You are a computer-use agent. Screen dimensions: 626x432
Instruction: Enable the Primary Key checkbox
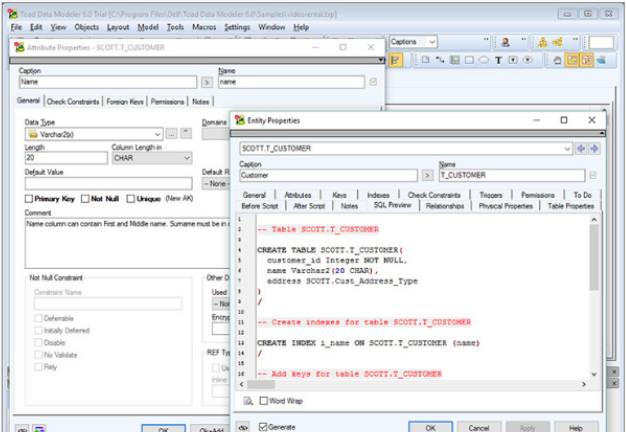click(x=29, y=199)
